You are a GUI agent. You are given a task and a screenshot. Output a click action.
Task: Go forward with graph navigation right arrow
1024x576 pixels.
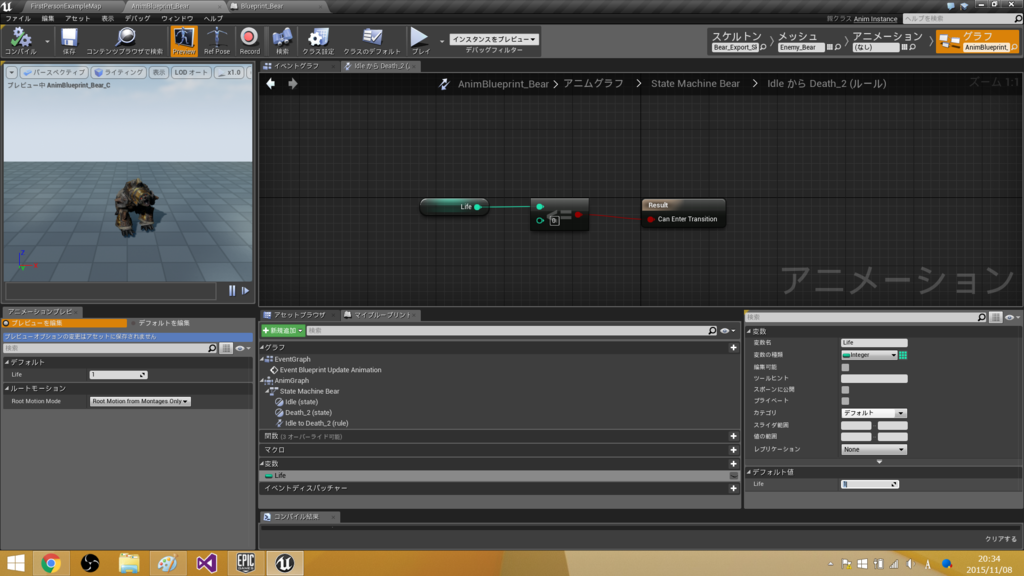click(x=293, y=84)
